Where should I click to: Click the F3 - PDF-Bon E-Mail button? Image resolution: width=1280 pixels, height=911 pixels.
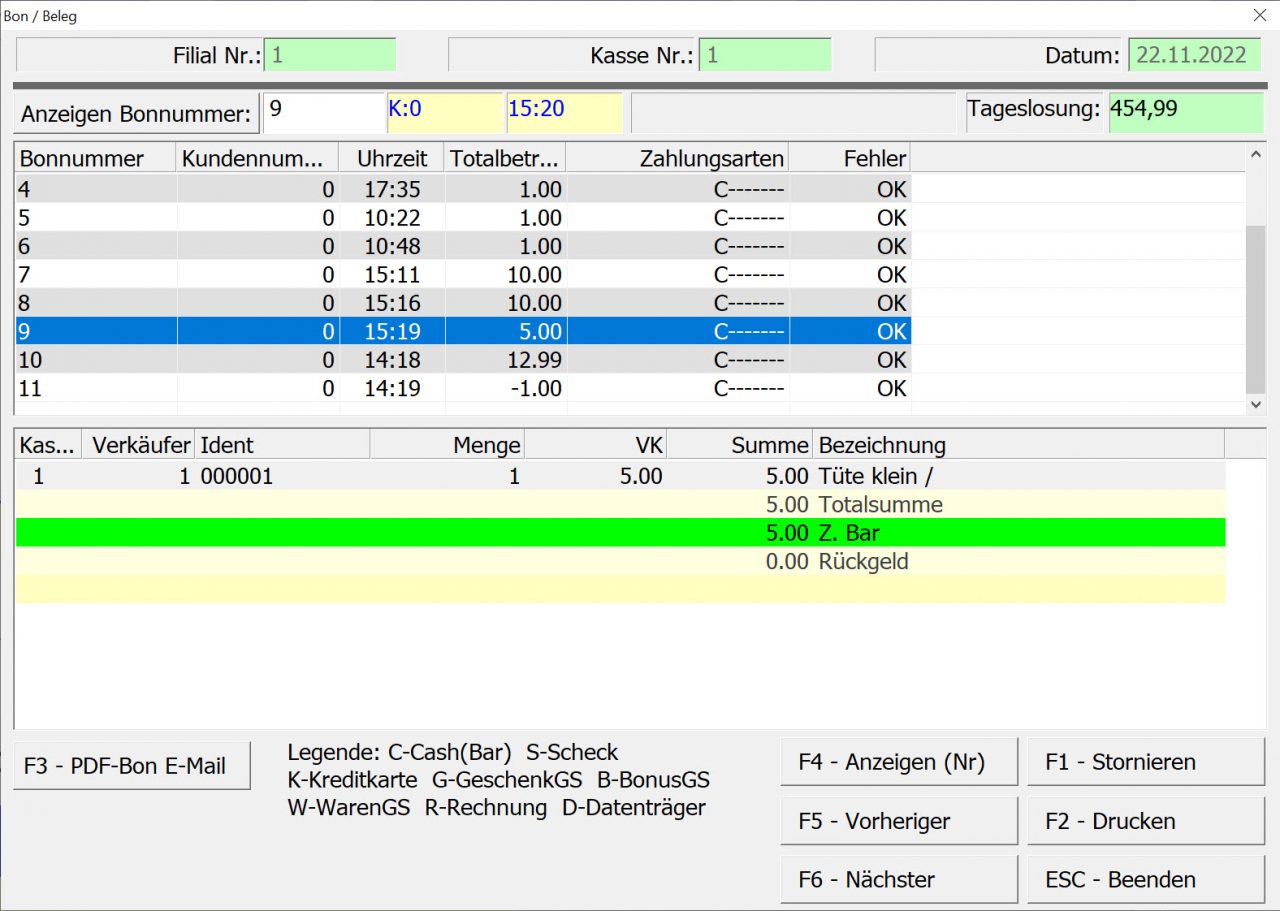coord(131,765)
